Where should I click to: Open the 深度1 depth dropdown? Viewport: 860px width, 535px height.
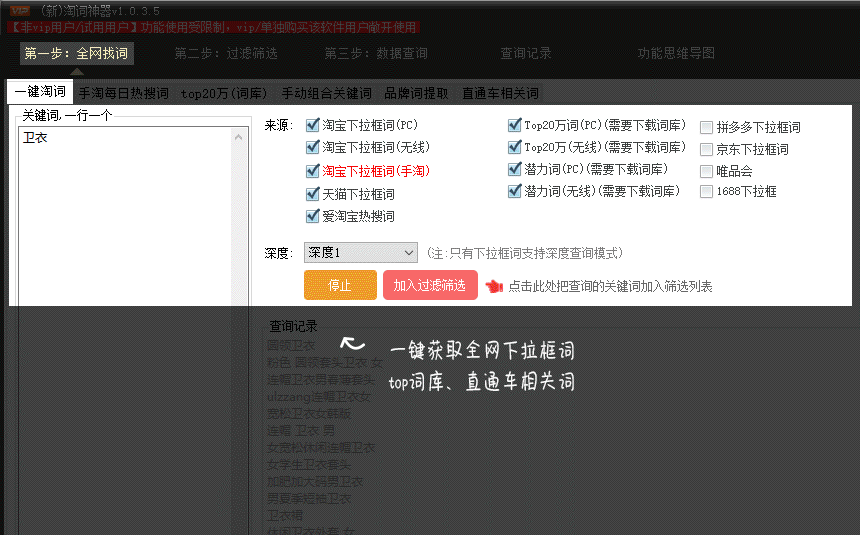(x=360, y=252)
